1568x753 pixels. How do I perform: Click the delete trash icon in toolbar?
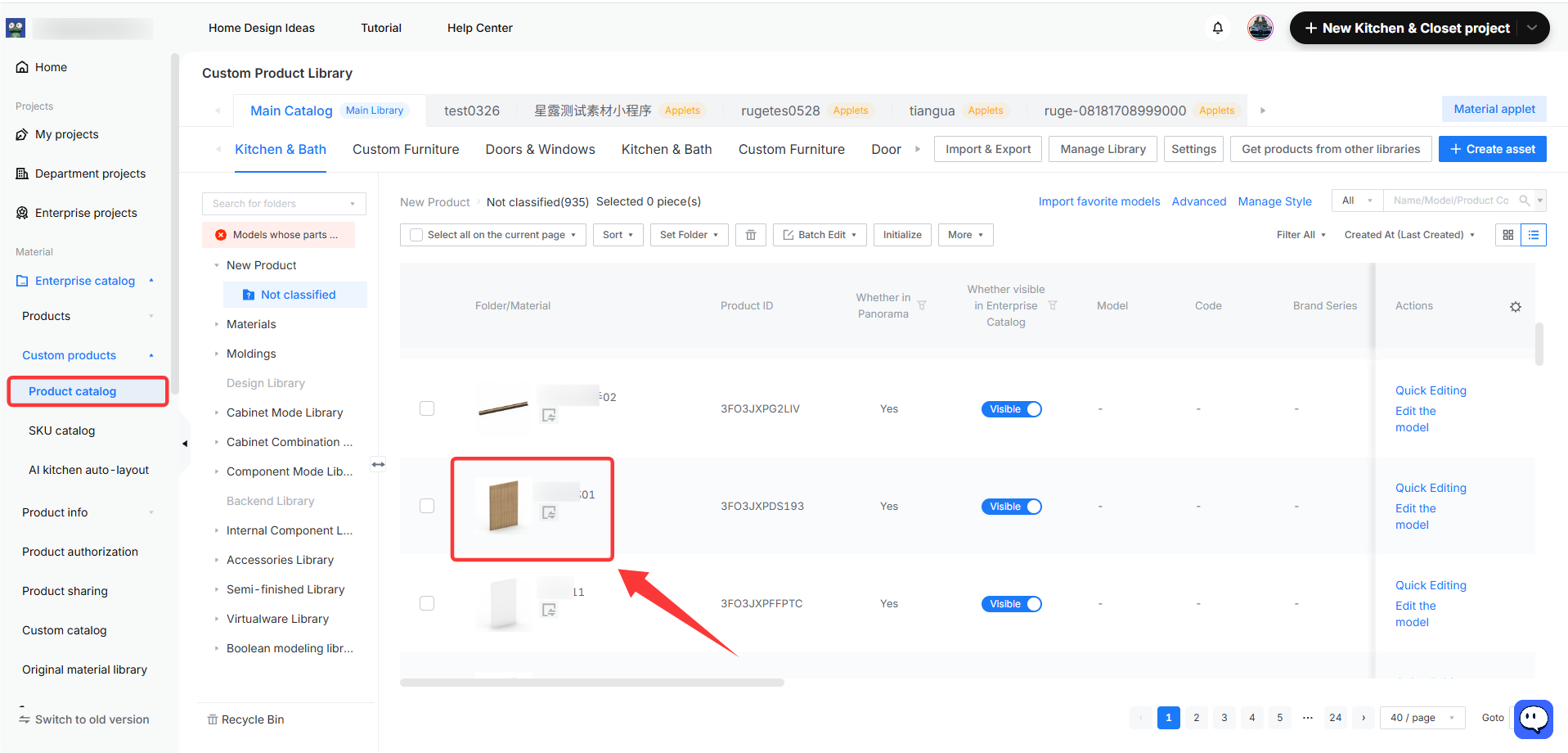pos(751,235)
